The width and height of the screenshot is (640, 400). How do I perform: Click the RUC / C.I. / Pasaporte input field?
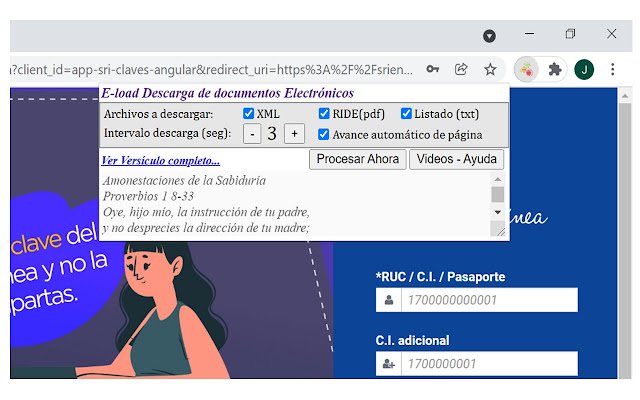pos(489,300)
